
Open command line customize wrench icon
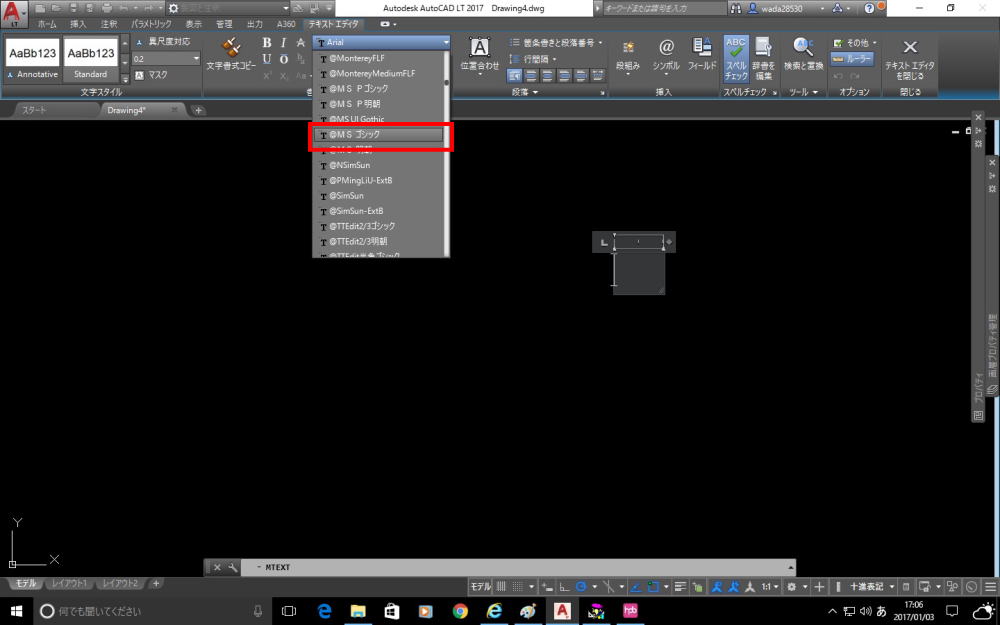[233, 567]
